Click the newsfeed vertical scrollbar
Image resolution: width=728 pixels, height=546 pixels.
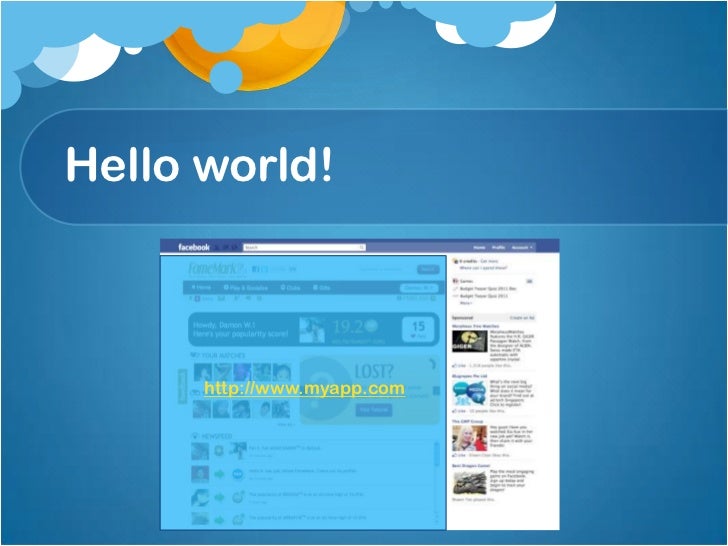pos(436,481)
